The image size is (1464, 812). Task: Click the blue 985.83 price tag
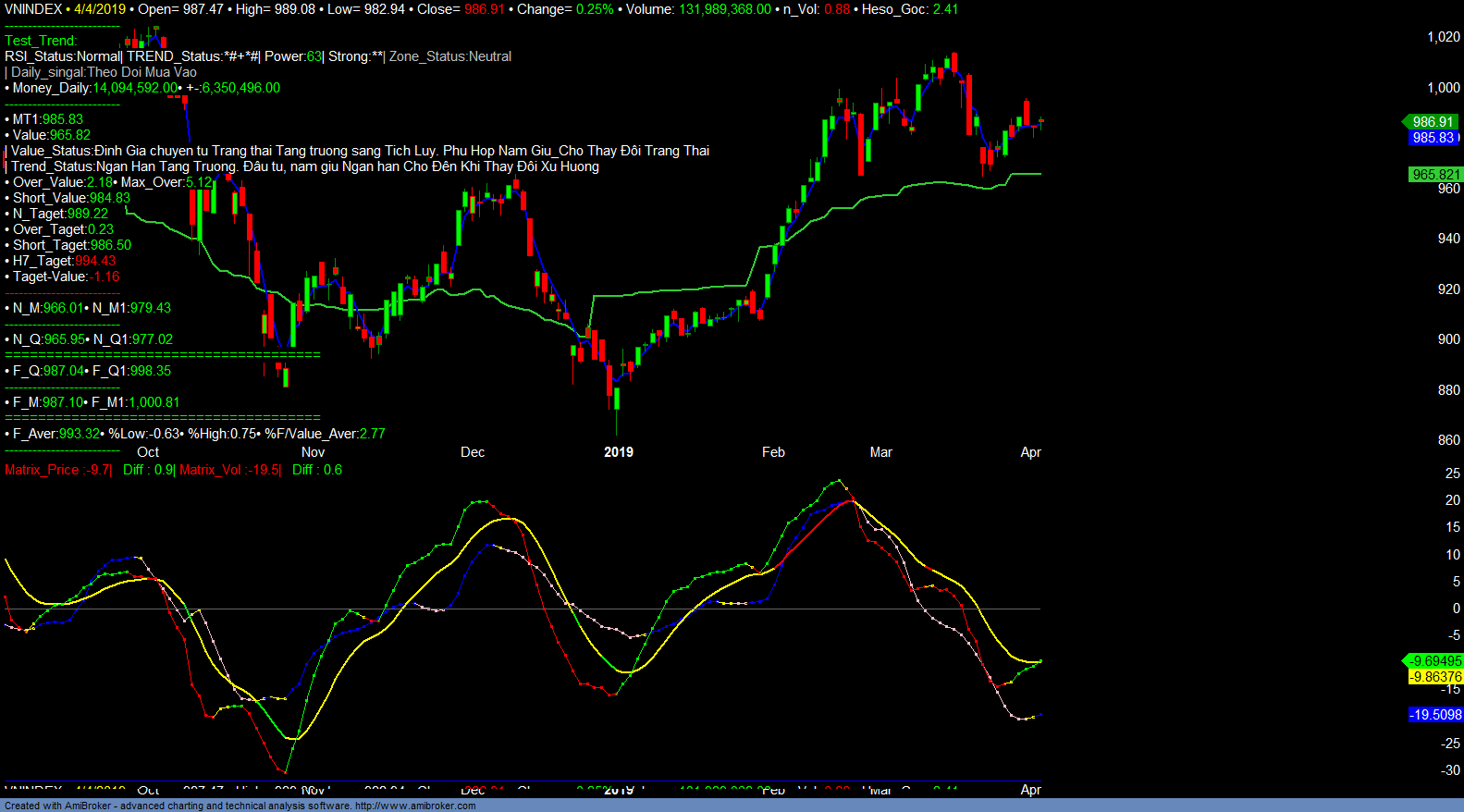coord(1433,138)
